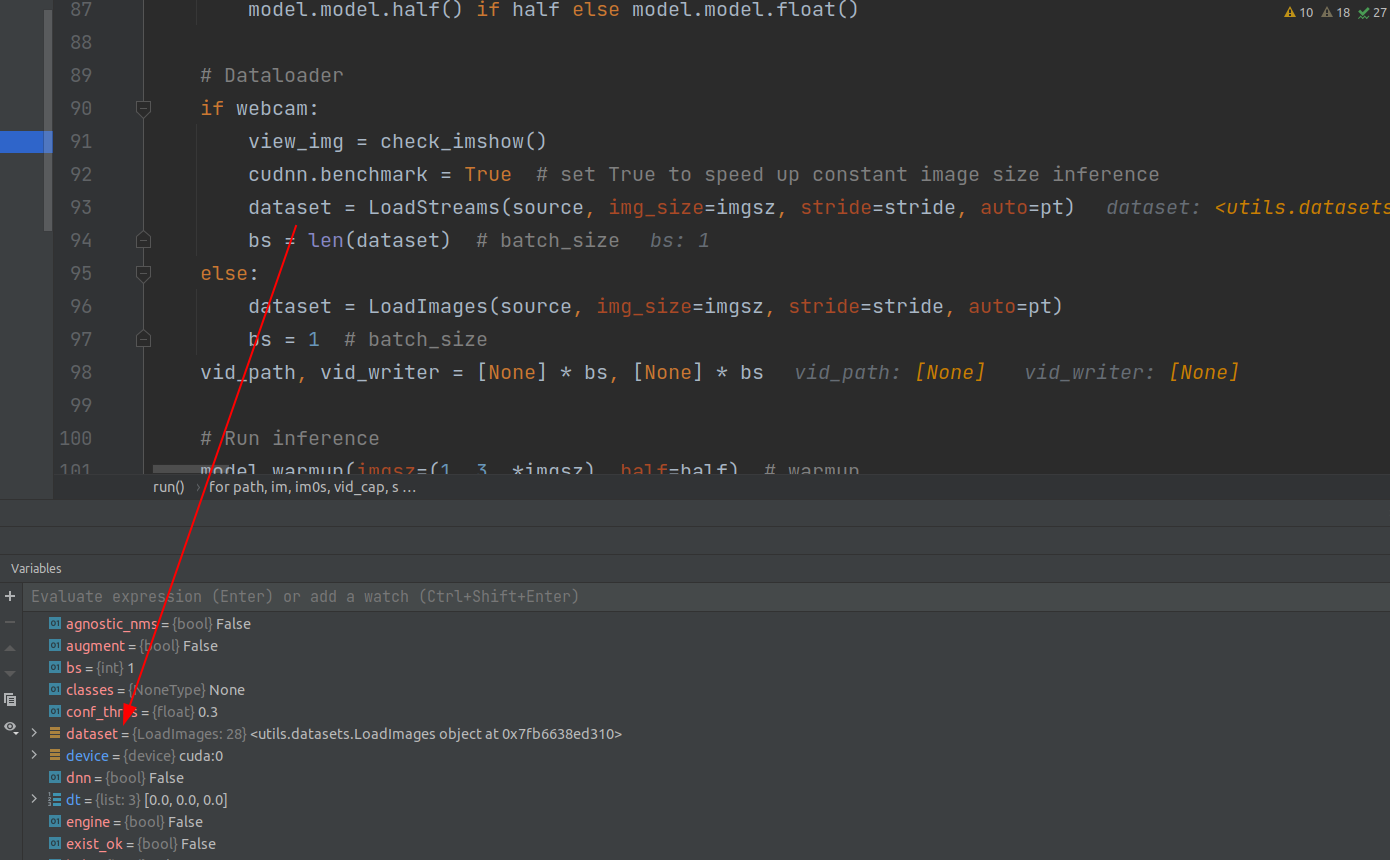This screenshot has height=860, width=1390.
Task: Select the conf_thres 0.3 variable row
Action: click(x=705, y=712)
